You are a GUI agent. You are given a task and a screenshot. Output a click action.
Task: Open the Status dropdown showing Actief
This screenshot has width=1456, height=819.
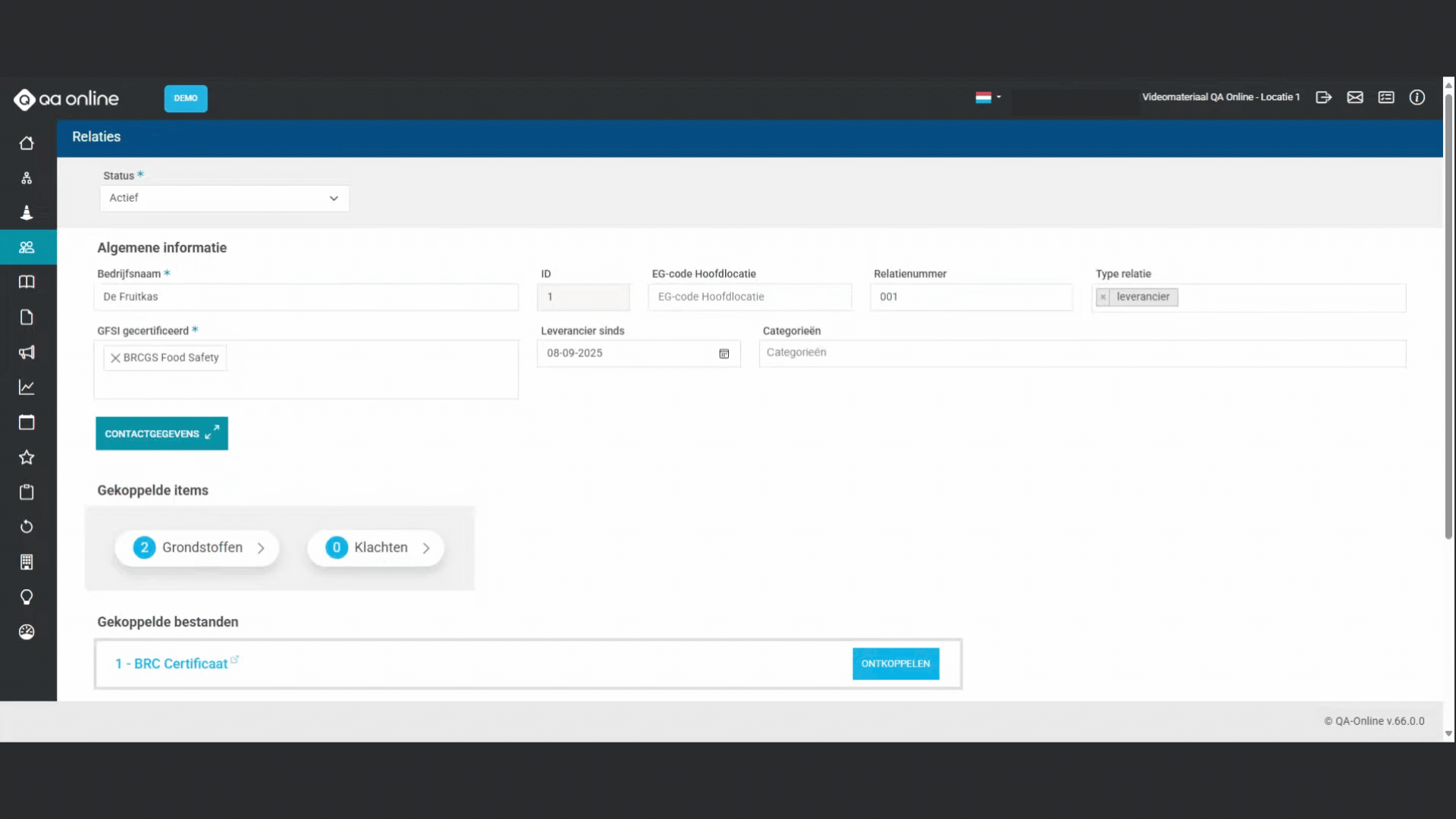click(224, 198)
